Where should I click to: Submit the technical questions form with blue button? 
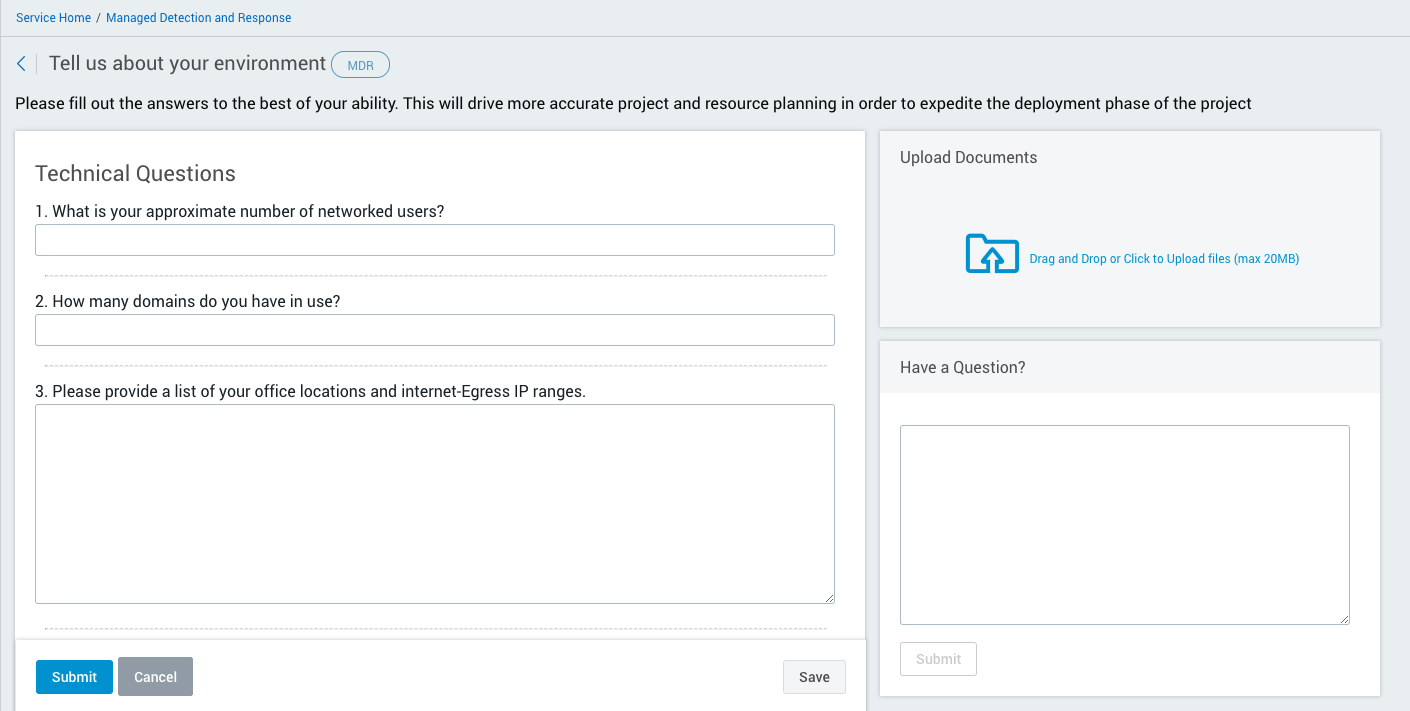[74, 677]
